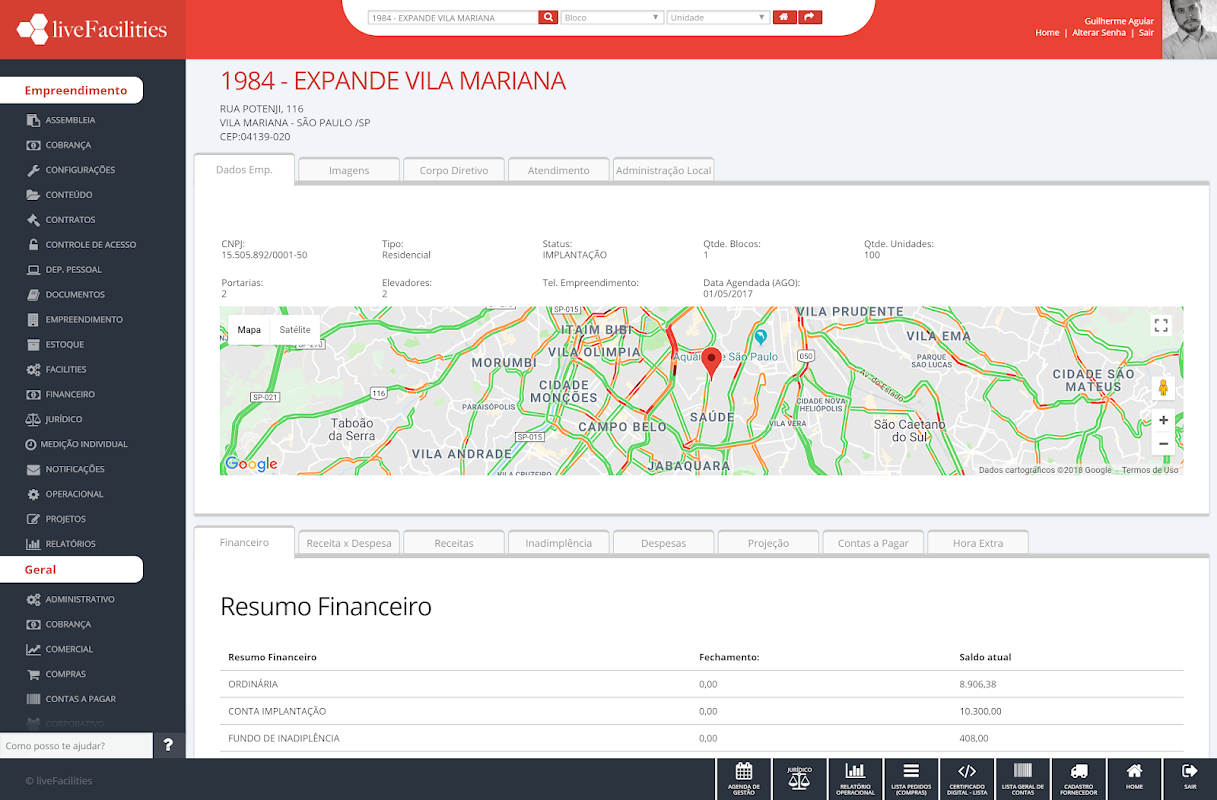Click the help question mark icon
The width and height of the screenshot is (1217, 800).
coord(168,745)
